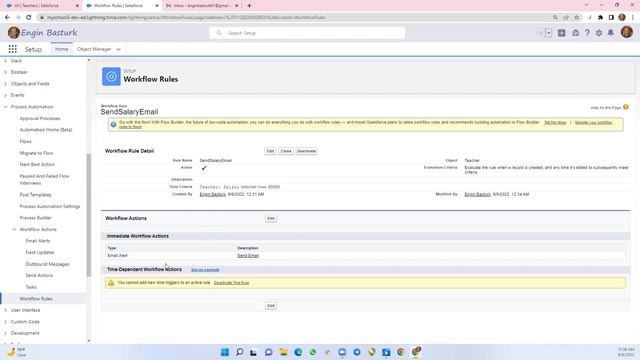The width and height of the screenshot is (640, 360).
Task: Click the Deactivate button
Action: [307, 151]
